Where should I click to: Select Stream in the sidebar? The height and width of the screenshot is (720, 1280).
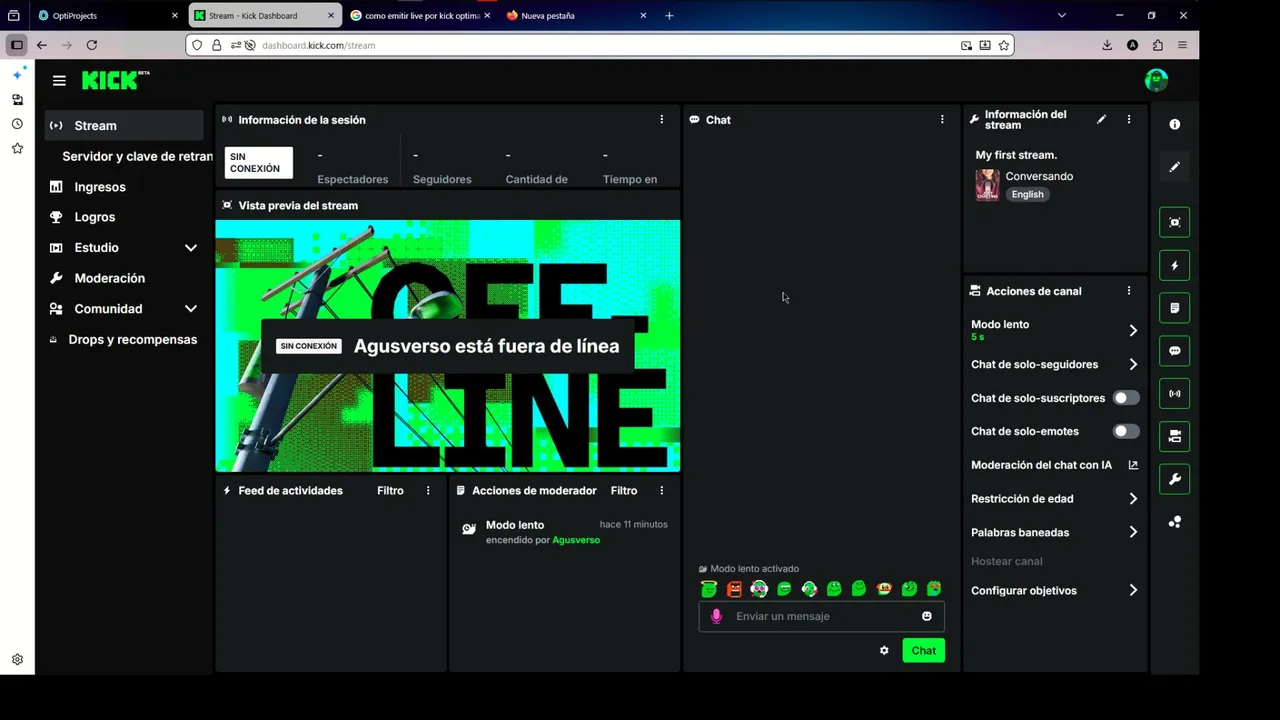(124, 125)
